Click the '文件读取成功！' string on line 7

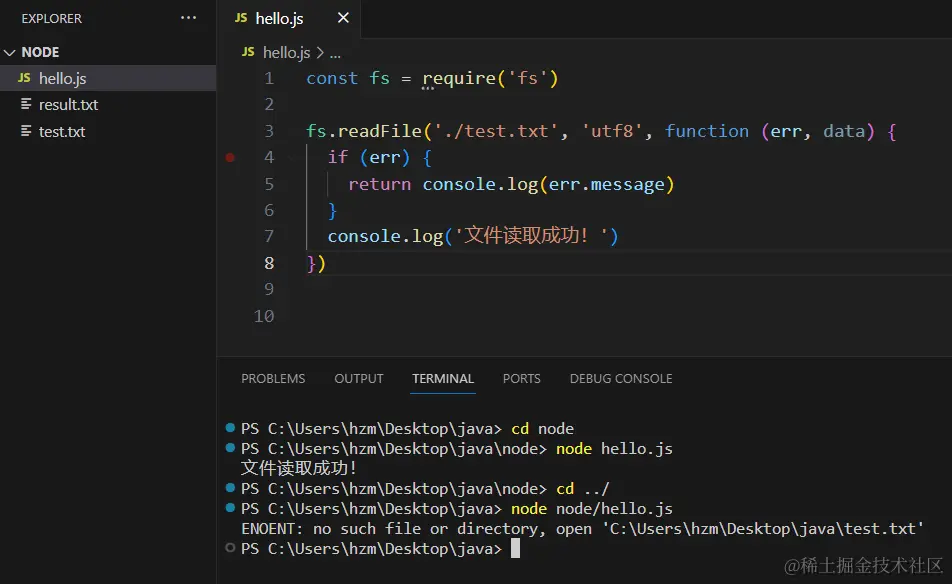point(532,236)
